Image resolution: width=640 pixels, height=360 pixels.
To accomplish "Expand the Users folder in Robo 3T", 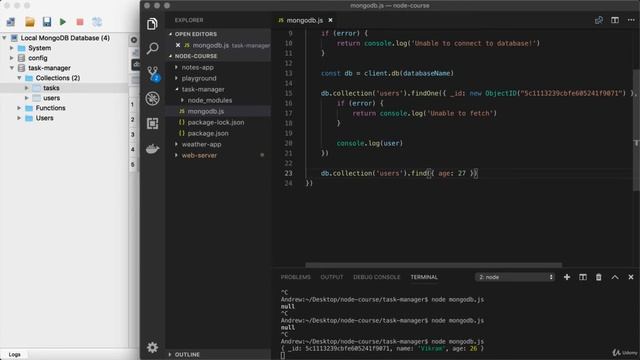I will (19, 118).
